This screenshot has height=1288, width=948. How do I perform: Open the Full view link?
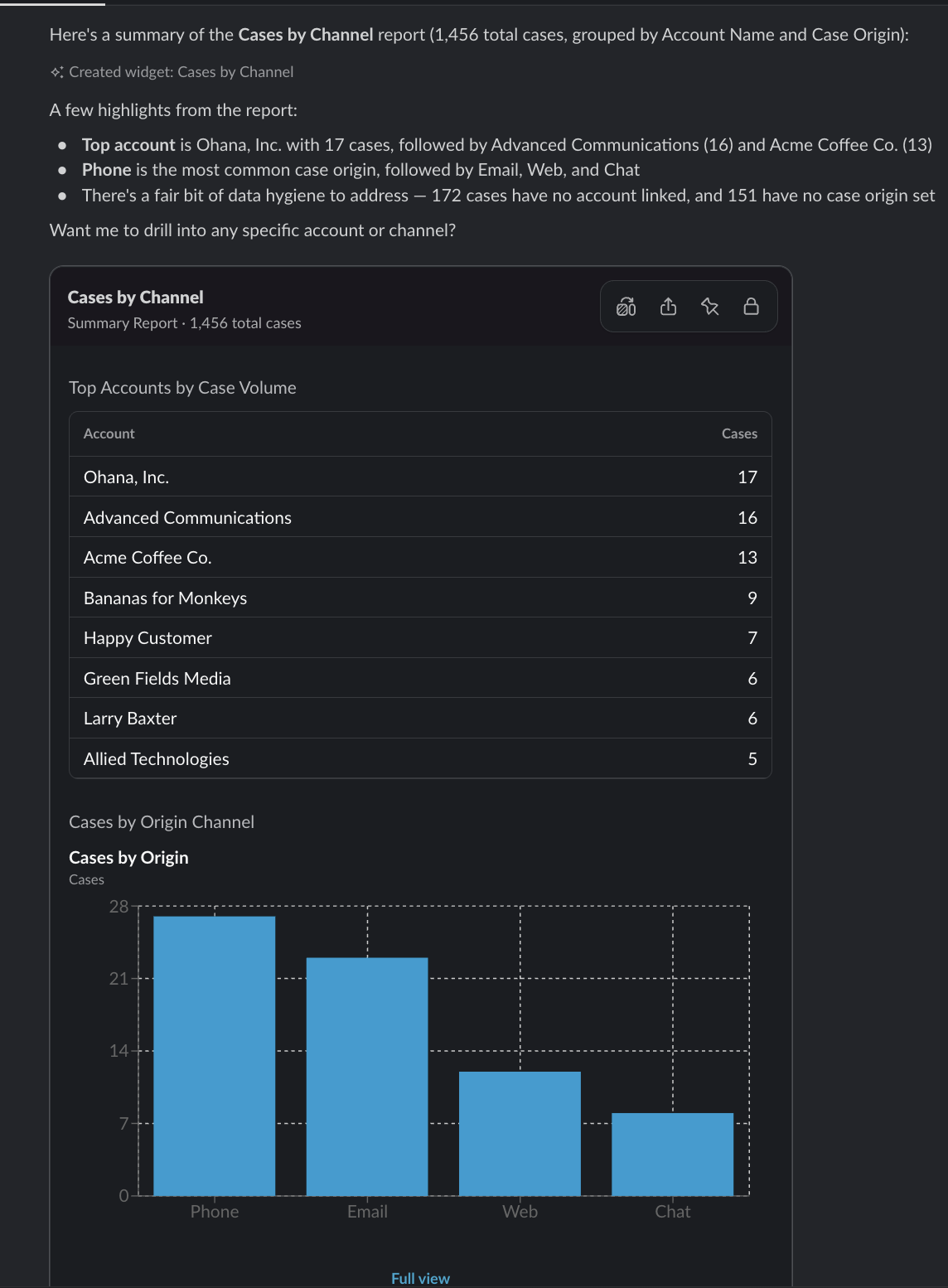(x=420, y=1278)
